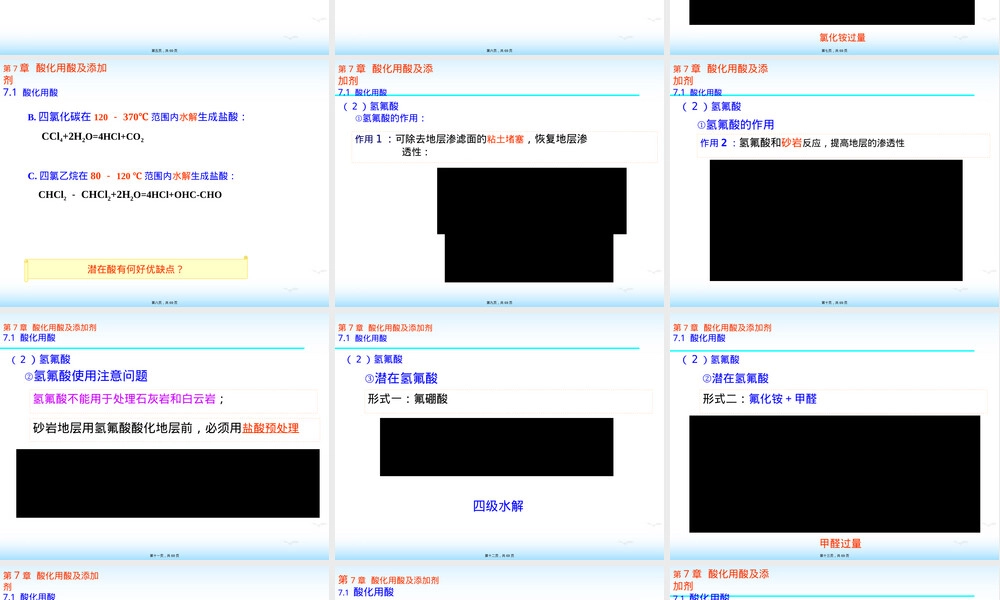Click the line 'C. 四氯乙烷在 80 - 120℃ 范围内水解生成盐酸'
Screen dimensions: 1000x600
pos(131,176)
